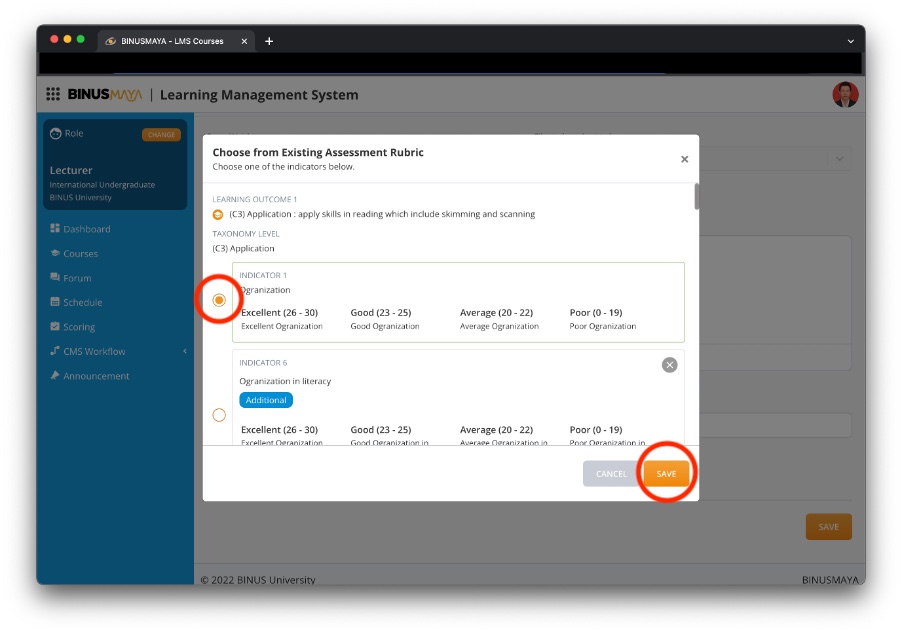Image resolution: width=902 pixels, height=634 pixels.
Task: Click the Forum chat icon
Action: (55, 277)
